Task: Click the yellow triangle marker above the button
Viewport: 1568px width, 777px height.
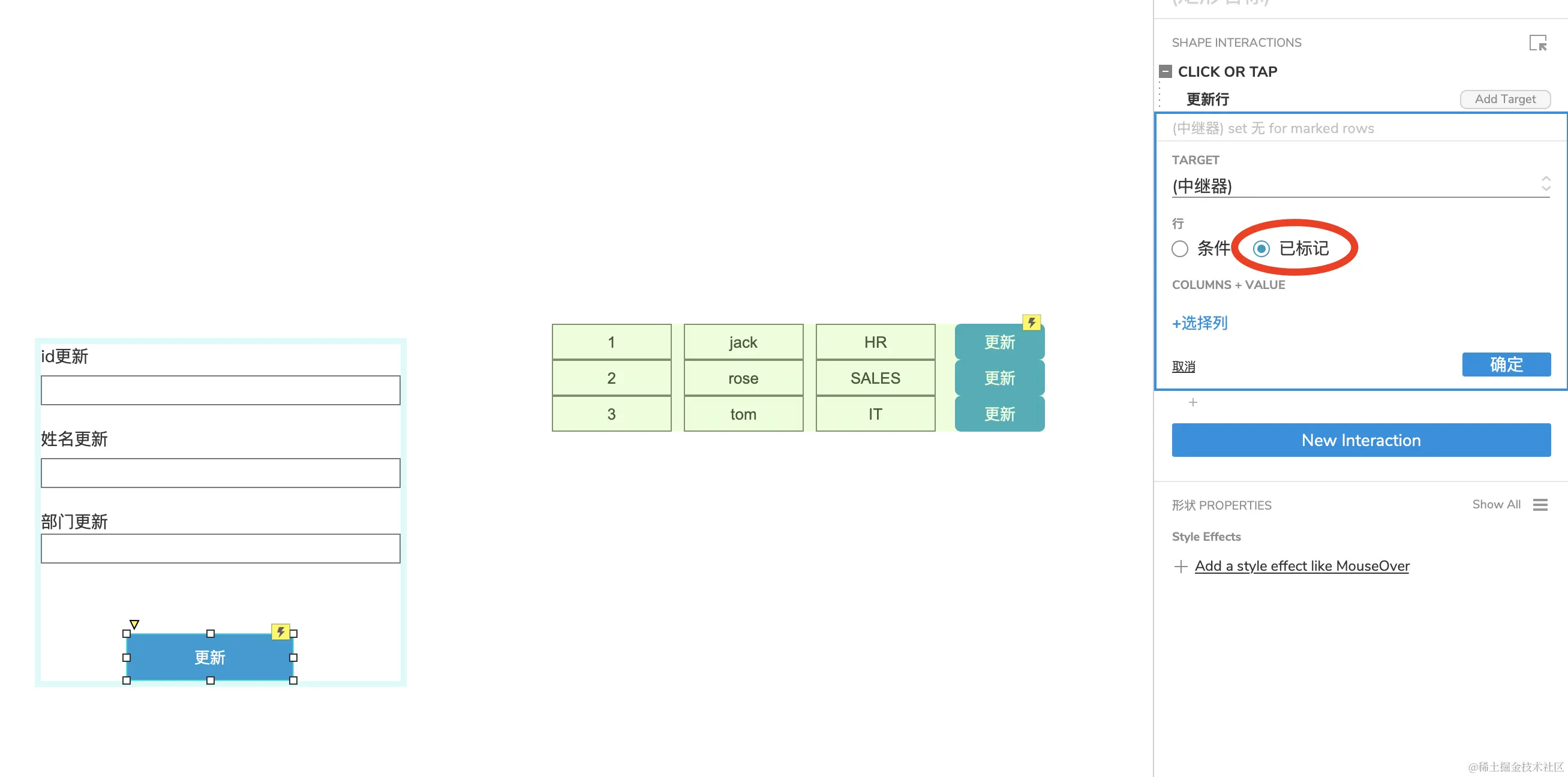Action: 134,624
